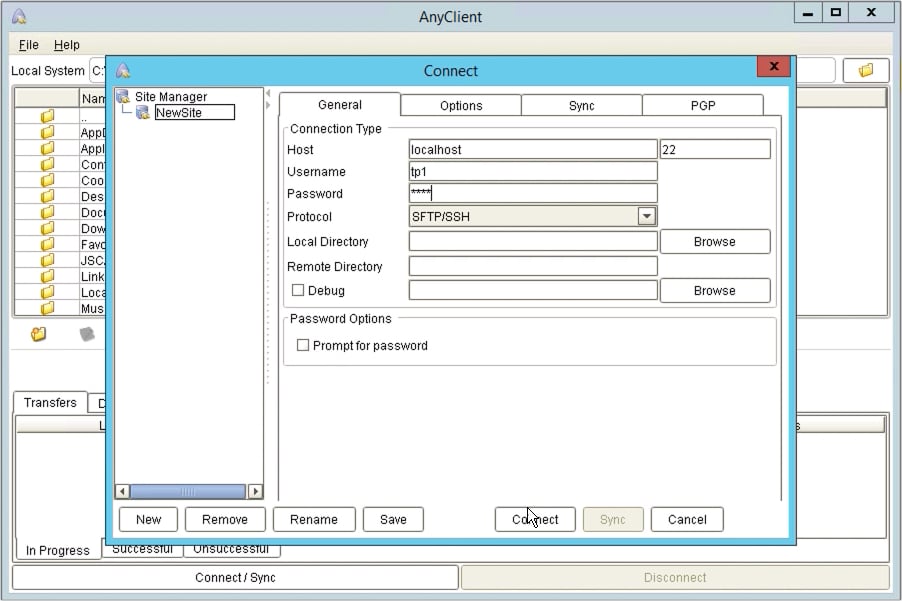Check Prompt for password option
The height and width of the screenshot is (601, 902).
coord(301,344)
